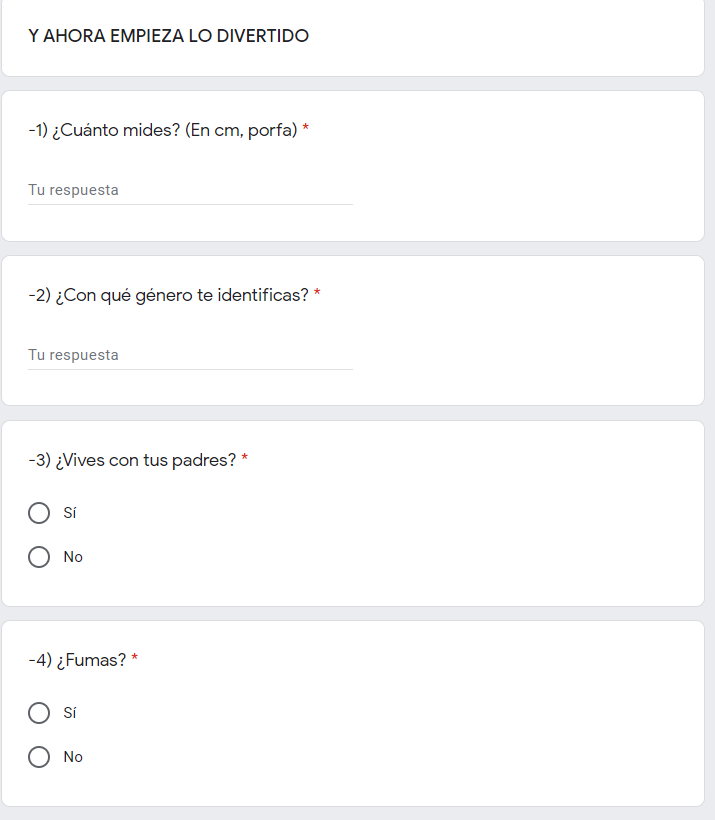
Task: Click the Sí text label under ¿Fumas?
Action: click(70, 713)
